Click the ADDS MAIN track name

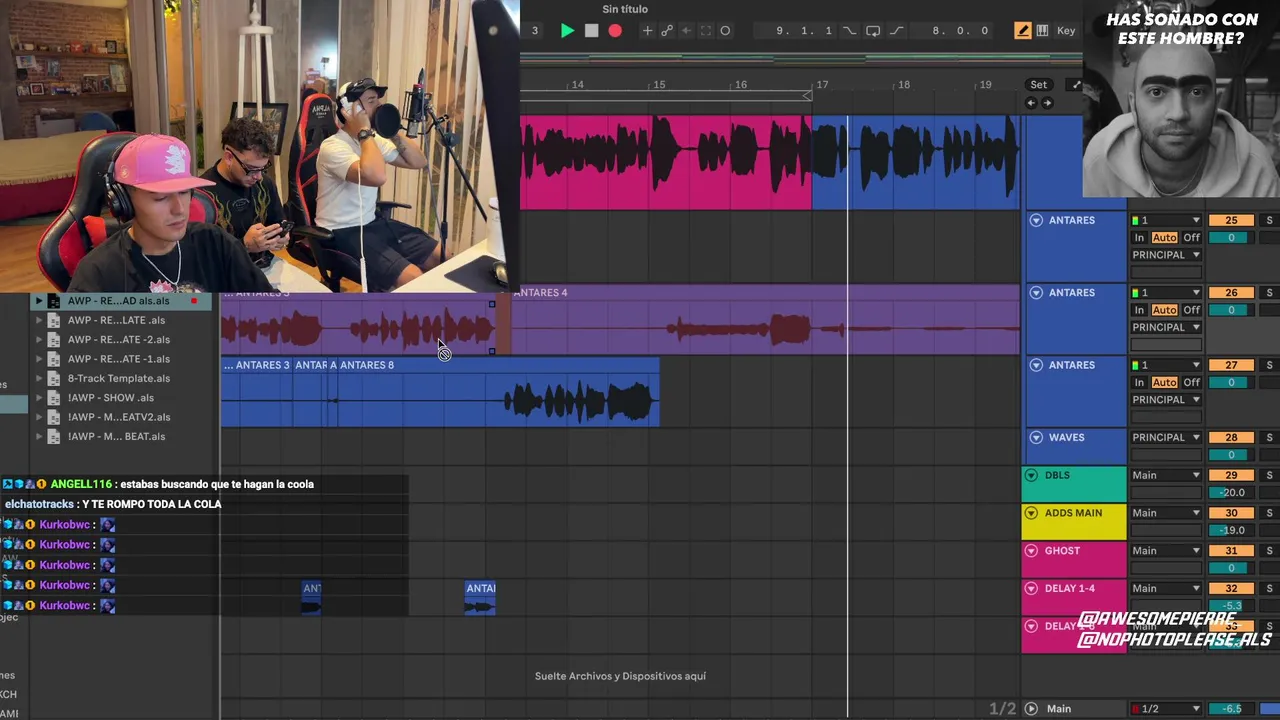(1073, 513)
